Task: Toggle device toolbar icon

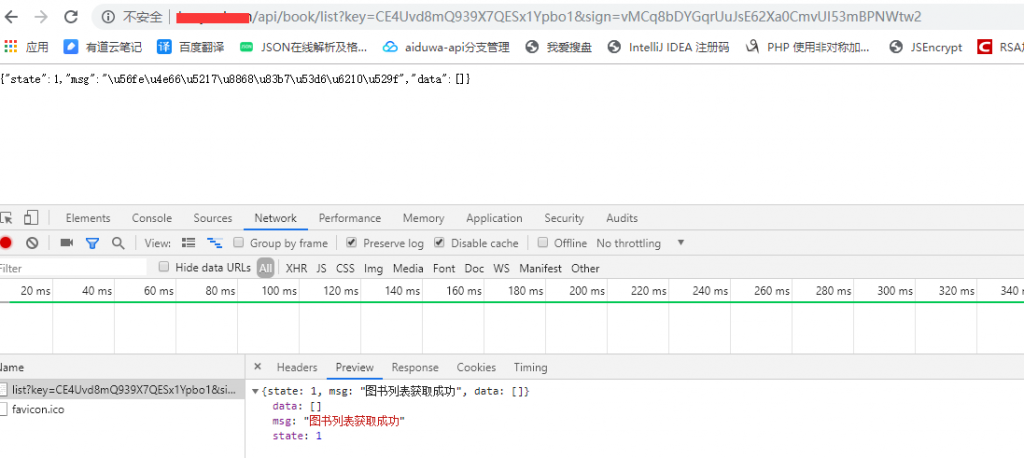Action: tap(31, 218)
